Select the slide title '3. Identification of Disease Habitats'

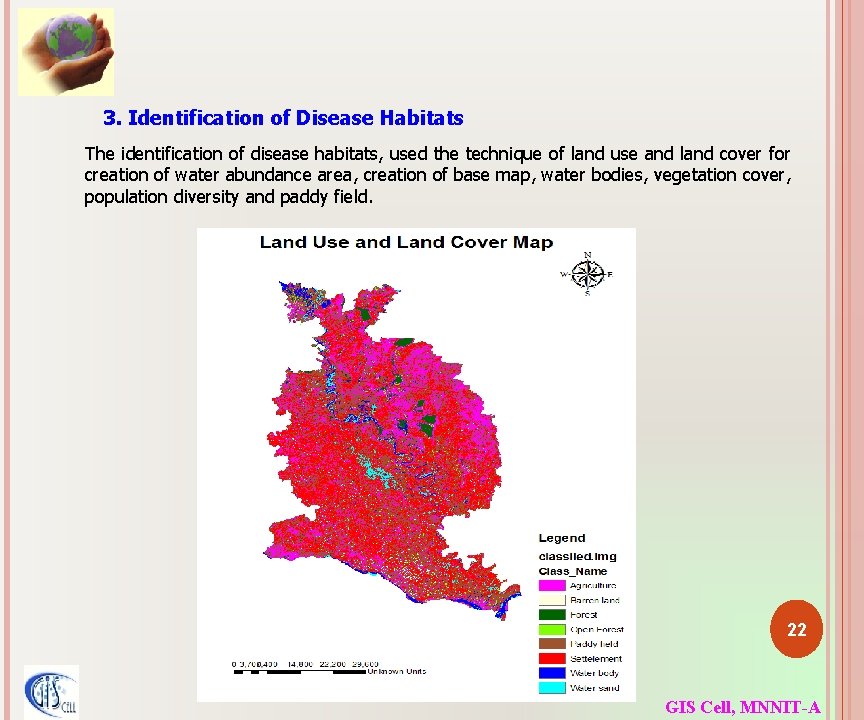[283, 117]
